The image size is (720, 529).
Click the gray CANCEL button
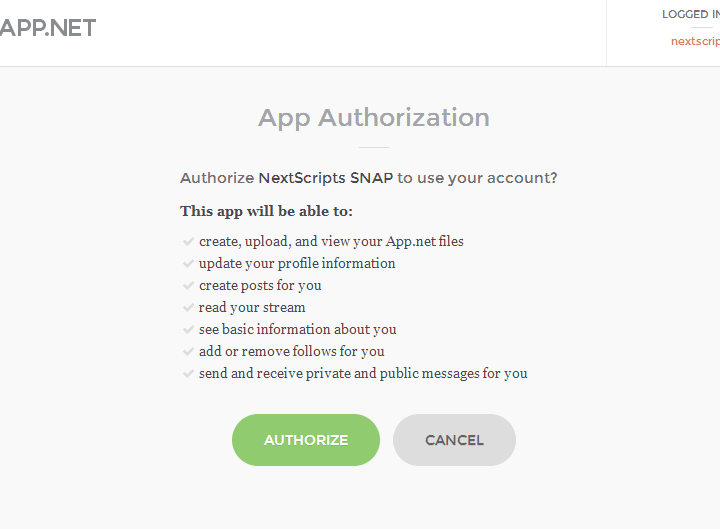pos(454,440)
